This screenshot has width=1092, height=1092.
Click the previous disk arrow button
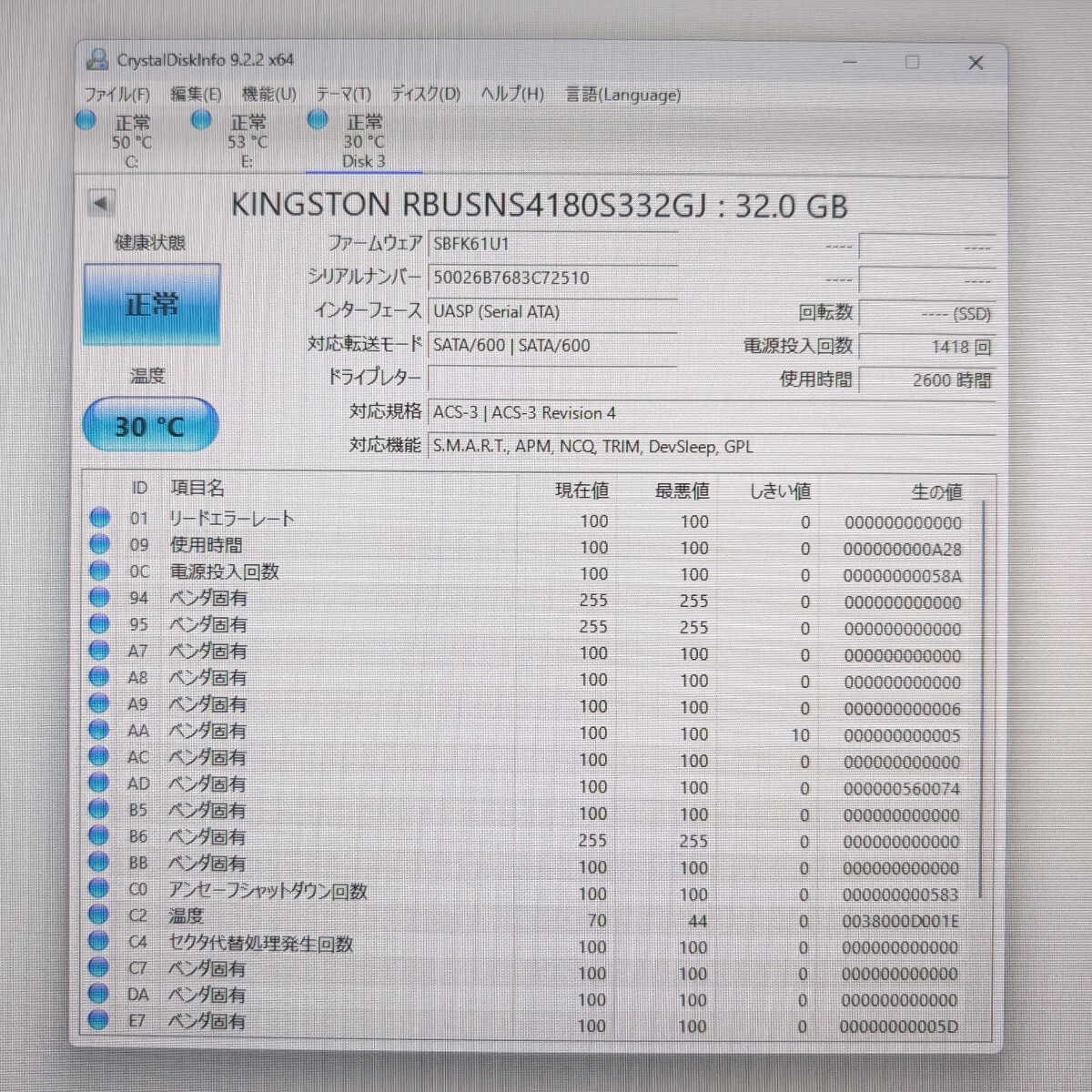point(100,203)
